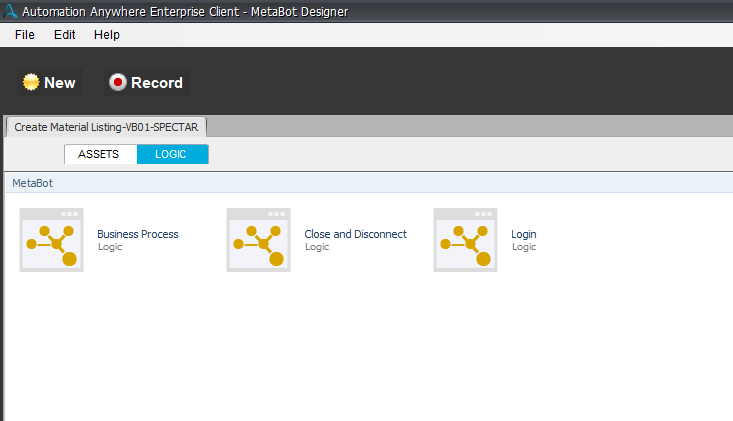Open the Edit menu
The image size is (733, 421).
pyautogui.click(x=65, y=35)
